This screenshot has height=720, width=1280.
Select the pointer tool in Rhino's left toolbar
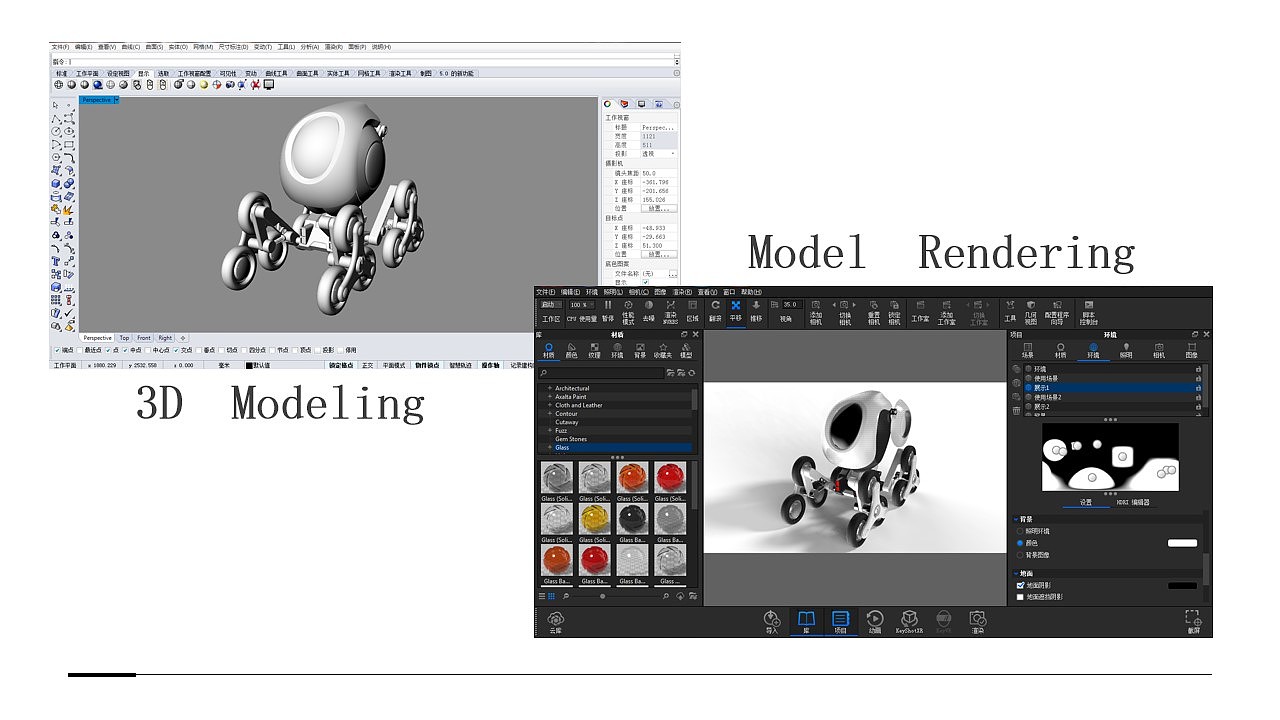pos(56,105)
